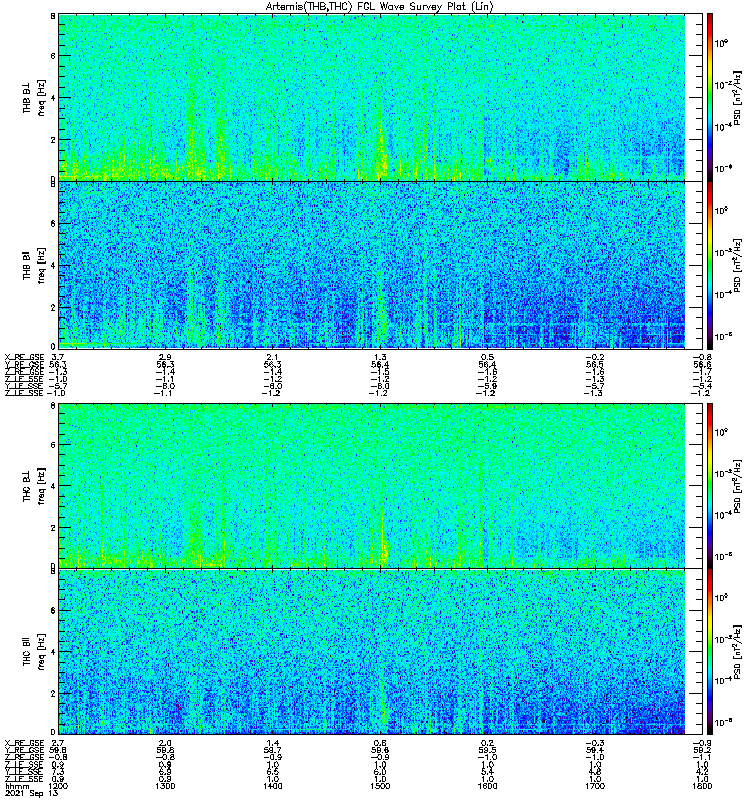750x800 pixels.
Task: Click the color bar beside the THB B⊥ panel
Action: coord(710,97)
